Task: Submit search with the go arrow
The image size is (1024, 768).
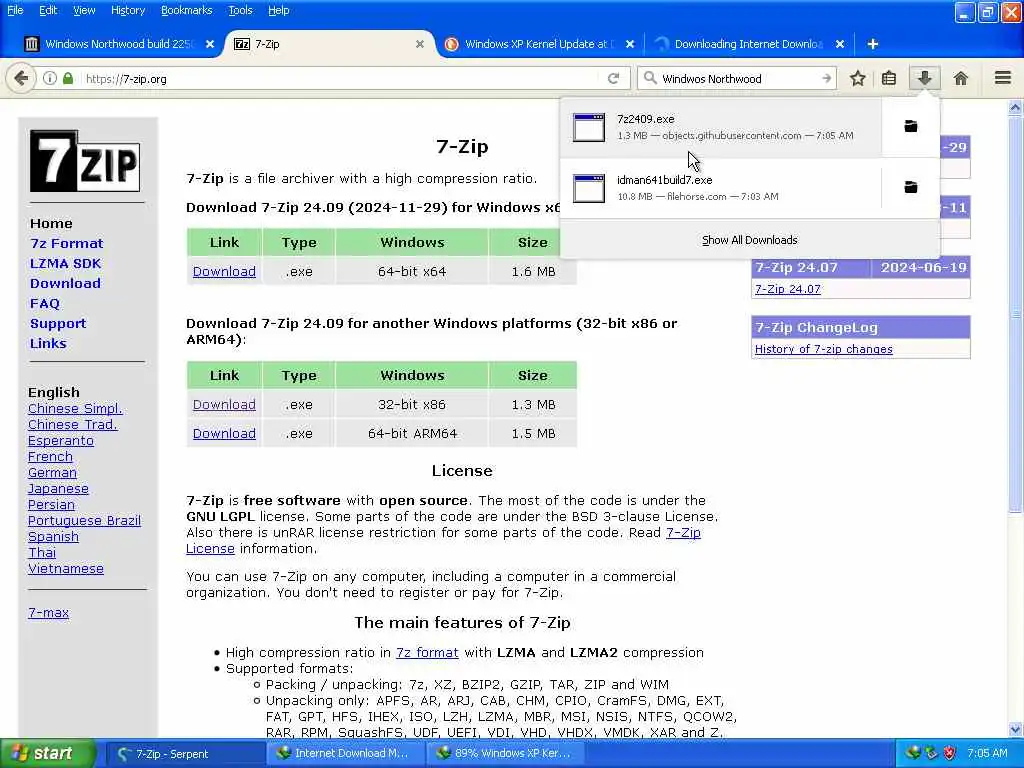Action: point(827,78)
